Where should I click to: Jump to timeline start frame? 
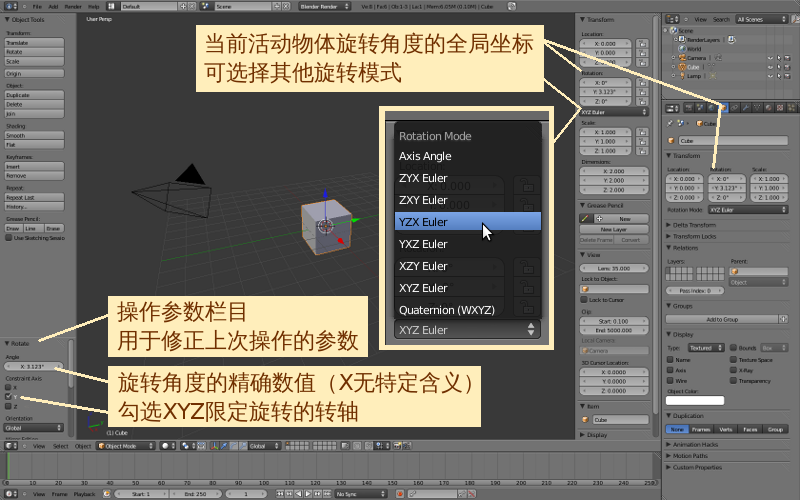coord(280,494)
